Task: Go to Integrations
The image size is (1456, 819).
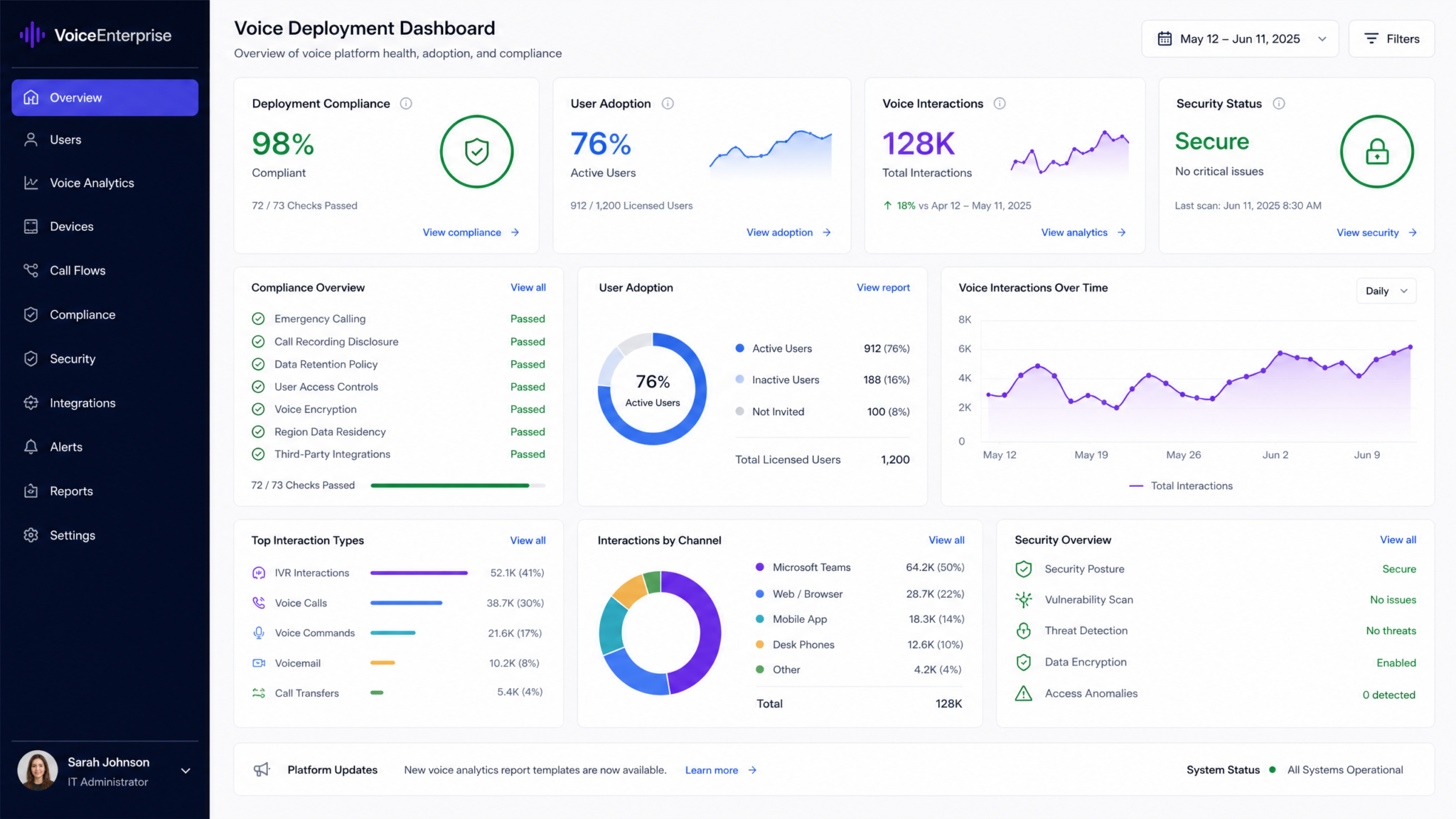Action: click(105, 403)
